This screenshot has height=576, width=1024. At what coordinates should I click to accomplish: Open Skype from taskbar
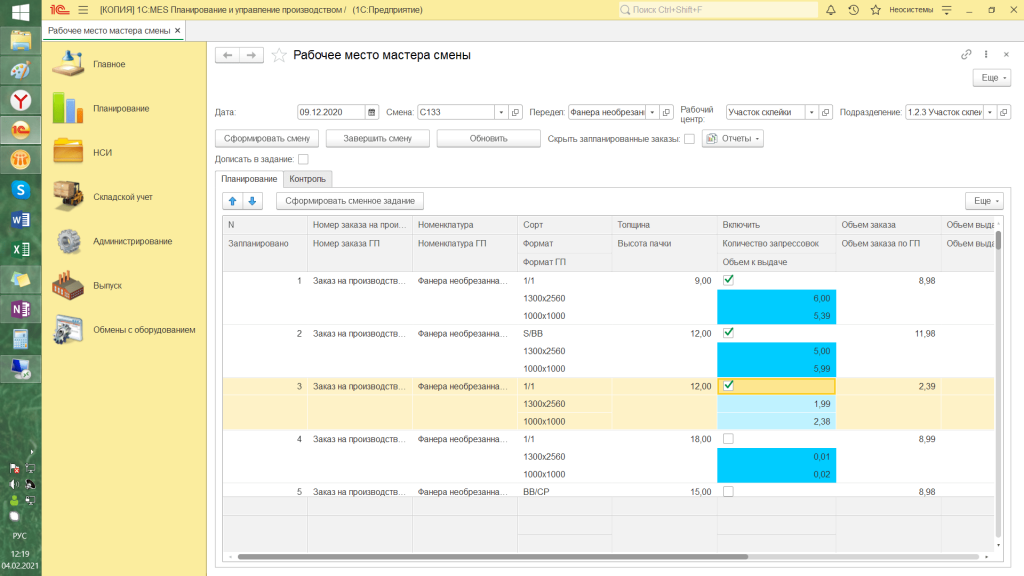pyautogui.click(x=20, y=190)
